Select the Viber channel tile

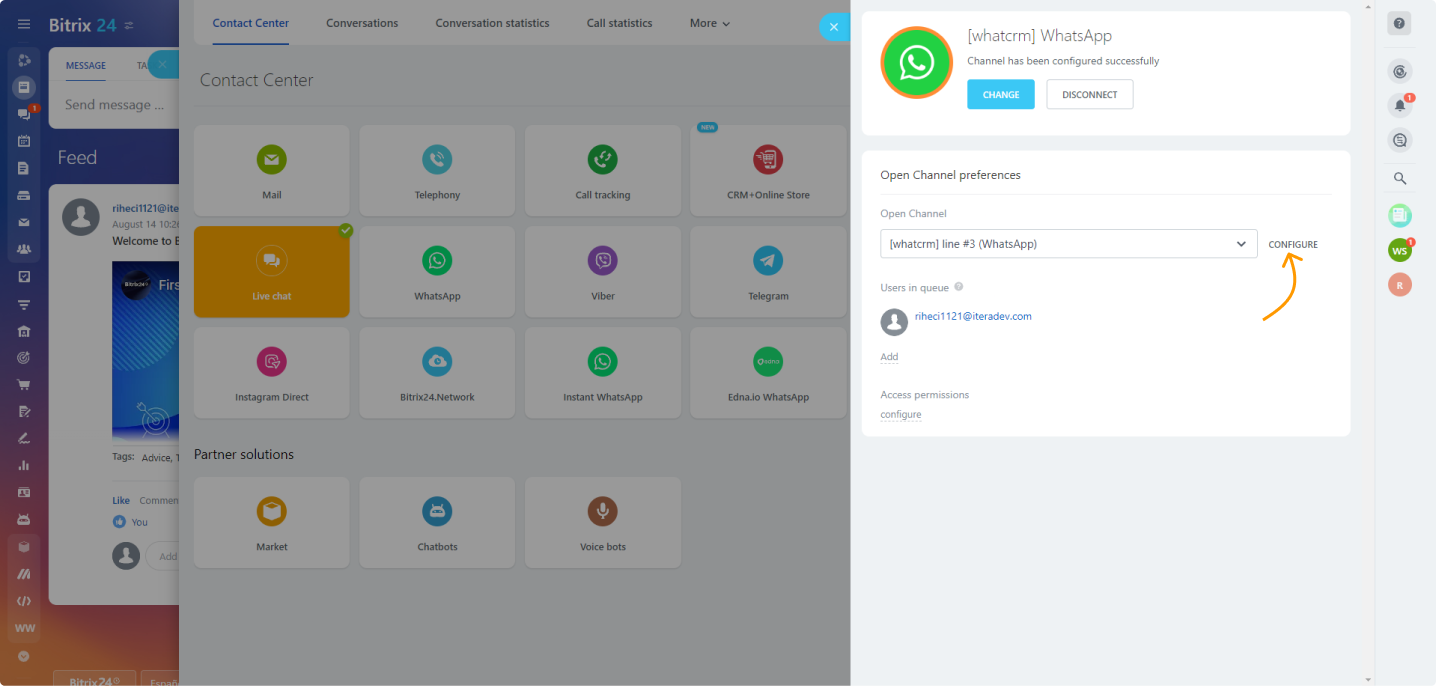[602, 271]
